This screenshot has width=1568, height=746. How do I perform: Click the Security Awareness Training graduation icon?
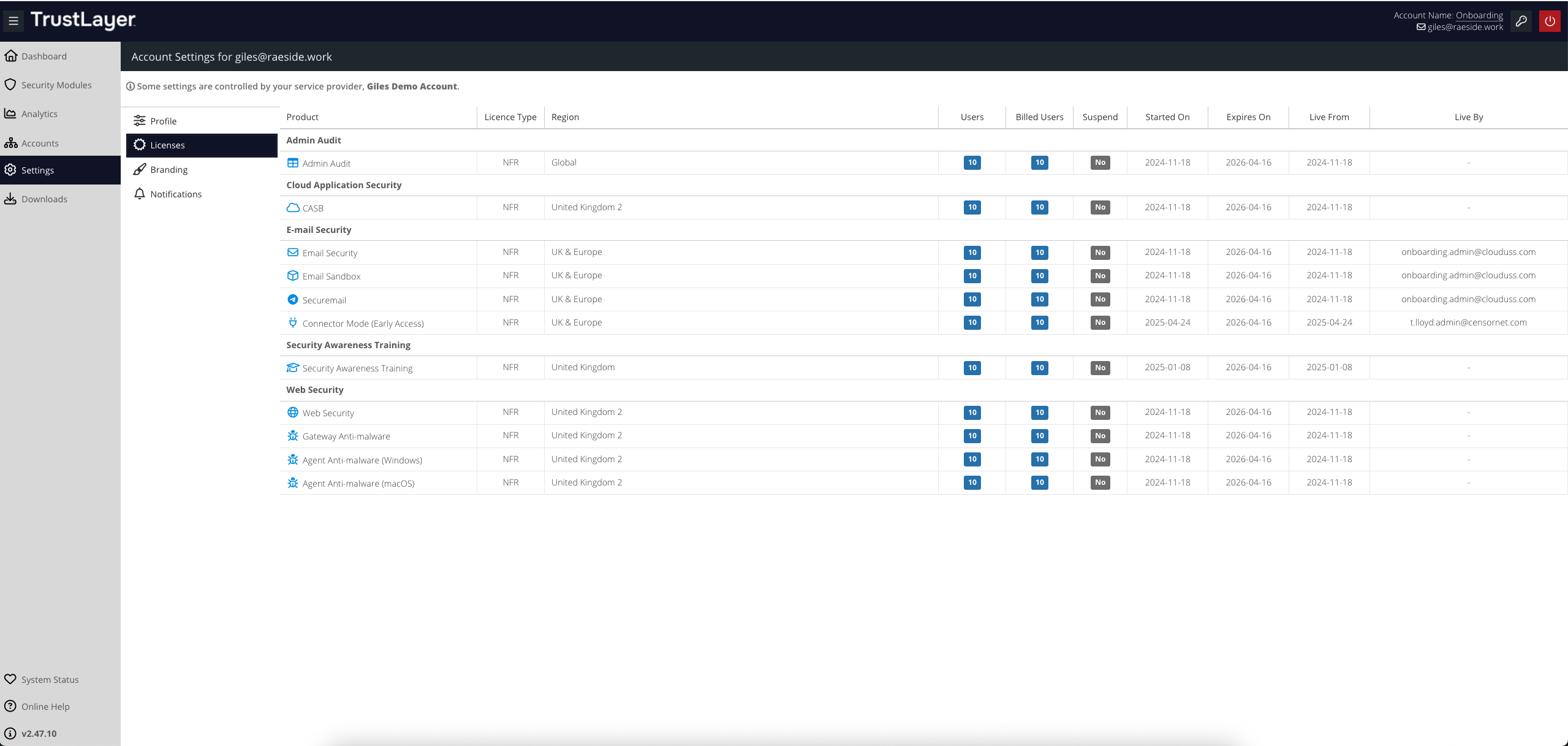click(293, 368)
